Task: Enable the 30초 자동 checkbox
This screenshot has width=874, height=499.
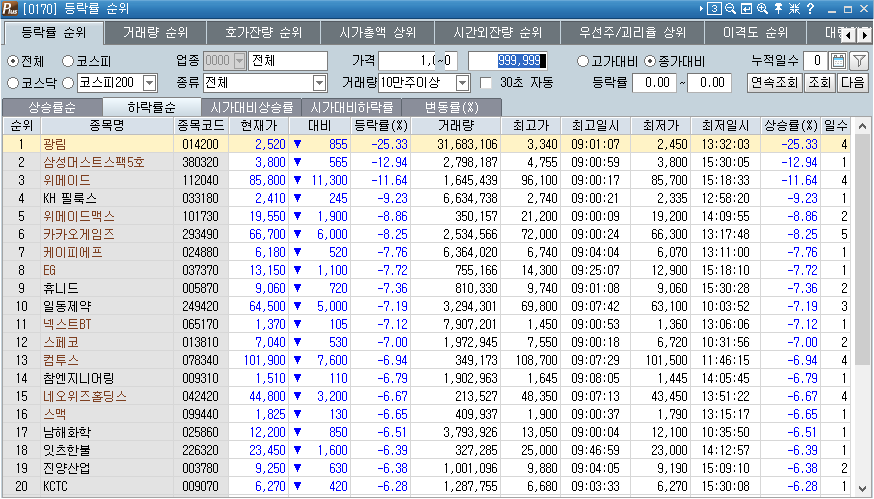Action: click(486, 83)
